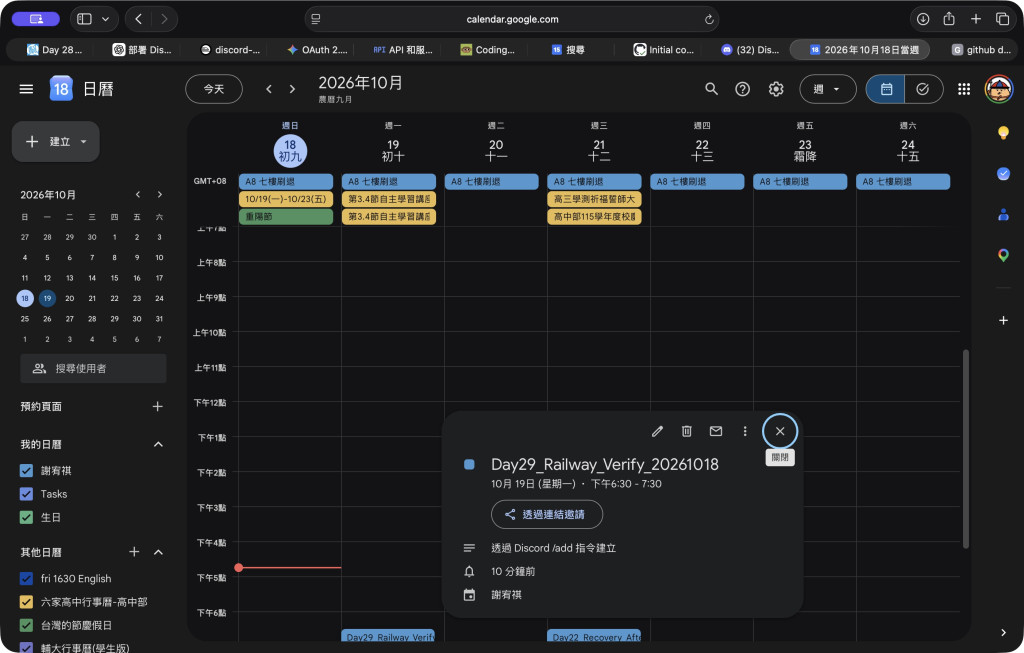This screenshot has width=1024, height=653.
Task: Open the 重陽節 holiday event
Action: (x=286, y=217)
